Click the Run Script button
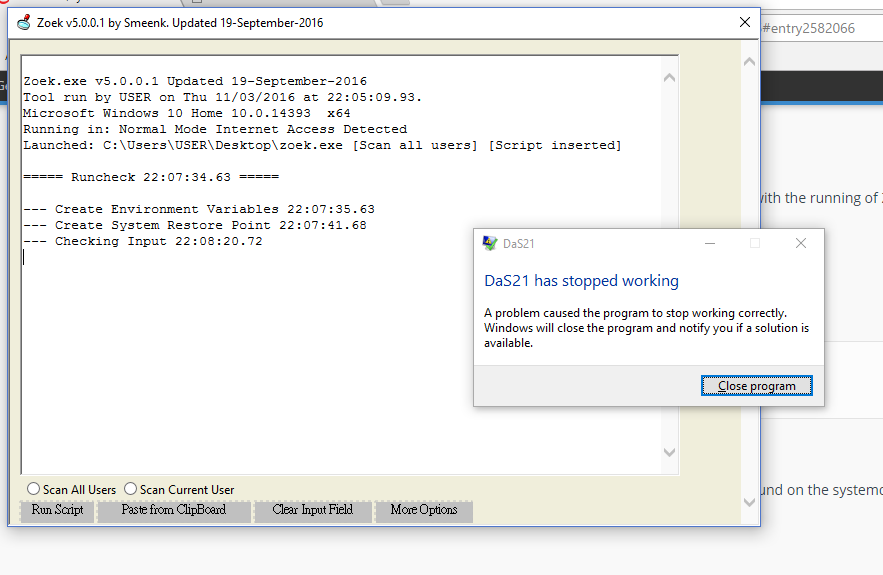This screenshot has width=883, height=575. [57, 511]
